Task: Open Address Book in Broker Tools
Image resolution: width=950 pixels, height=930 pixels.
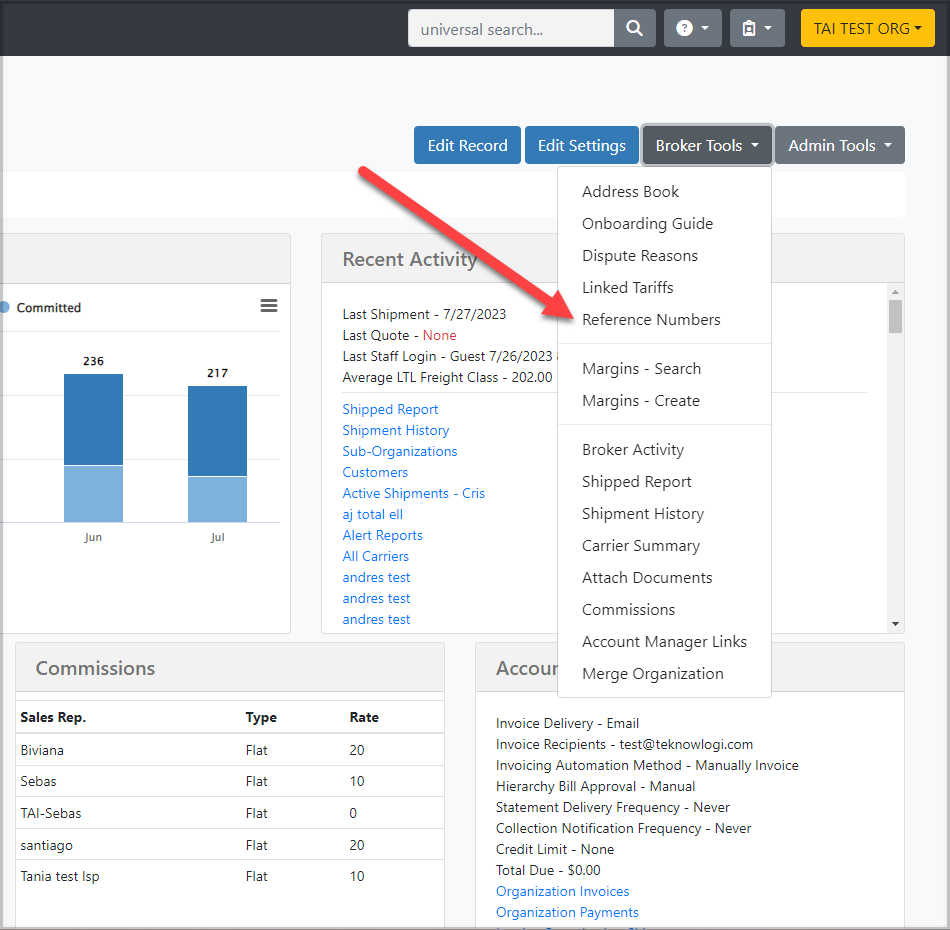Action: [630, 192]
